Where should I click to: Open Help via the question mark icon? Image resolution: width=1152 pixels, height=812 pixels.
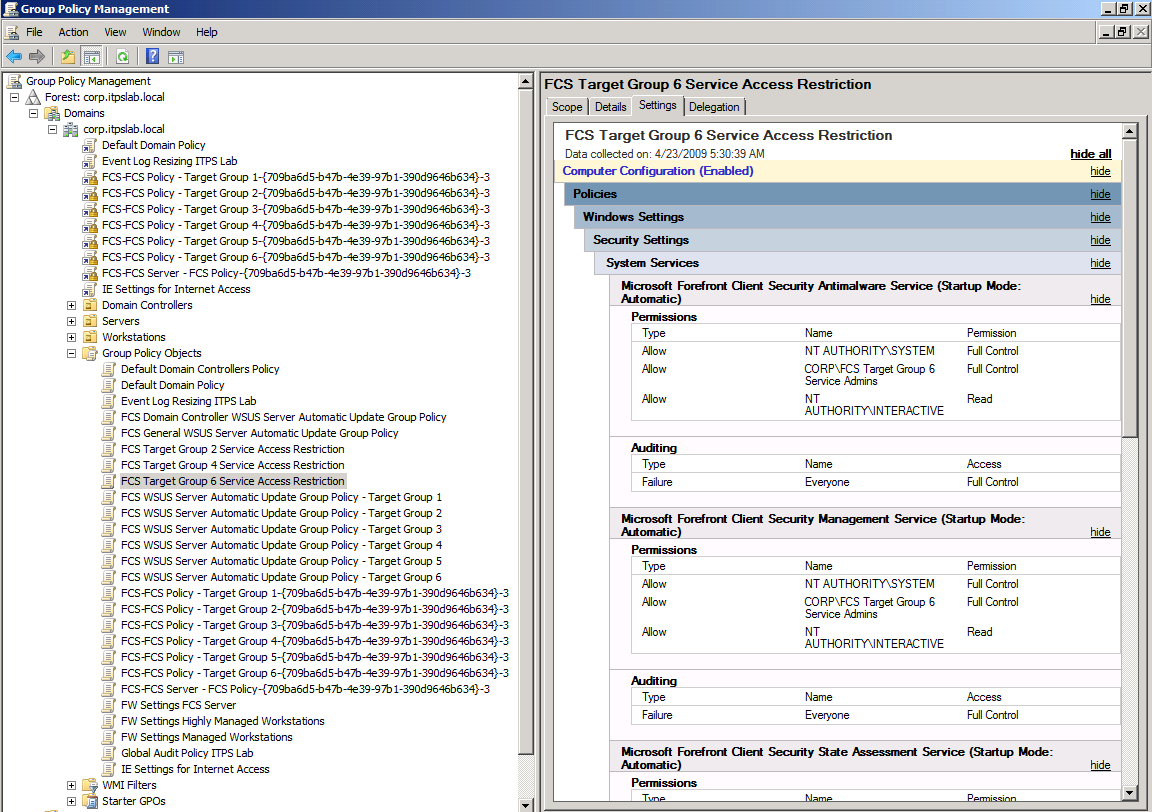pos(153,57)
